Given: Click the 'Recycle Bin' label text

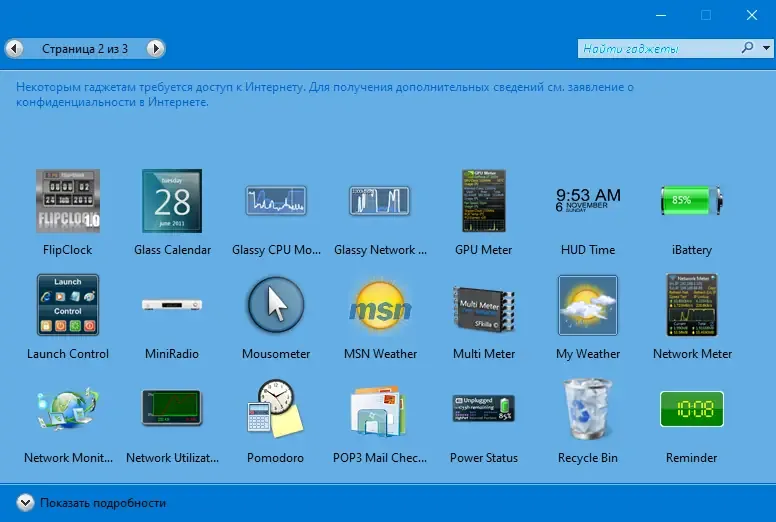Looking at the screenshot, I should coord(587,458).
